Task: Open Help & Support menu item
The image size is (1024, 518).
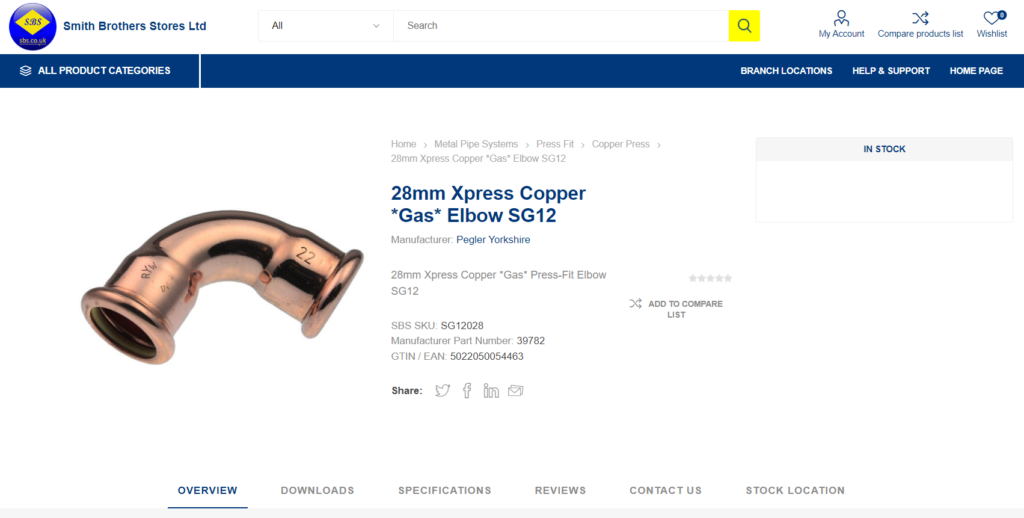Action: pyautogui.click(x=891, y=71)
